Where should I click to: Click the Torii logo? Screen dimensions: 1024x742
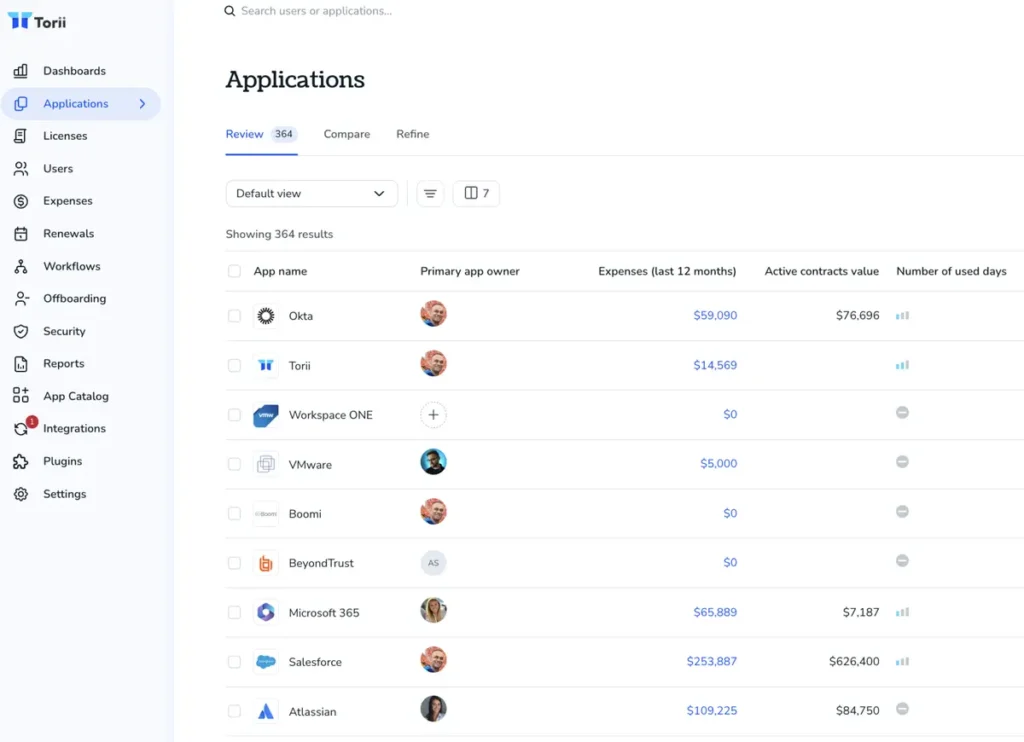click(x=37, y=22)
